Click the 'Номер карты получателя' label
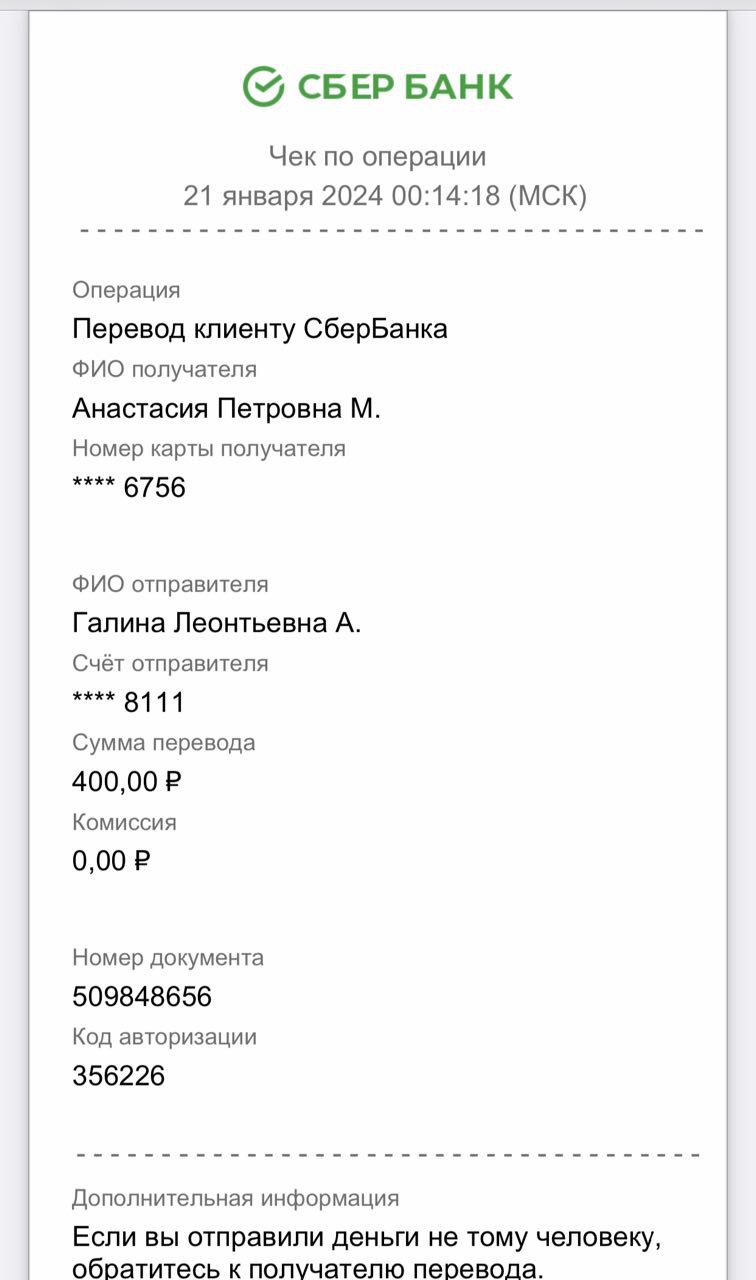The width and height of the screenshot is (756, 1280). (209, 448)
